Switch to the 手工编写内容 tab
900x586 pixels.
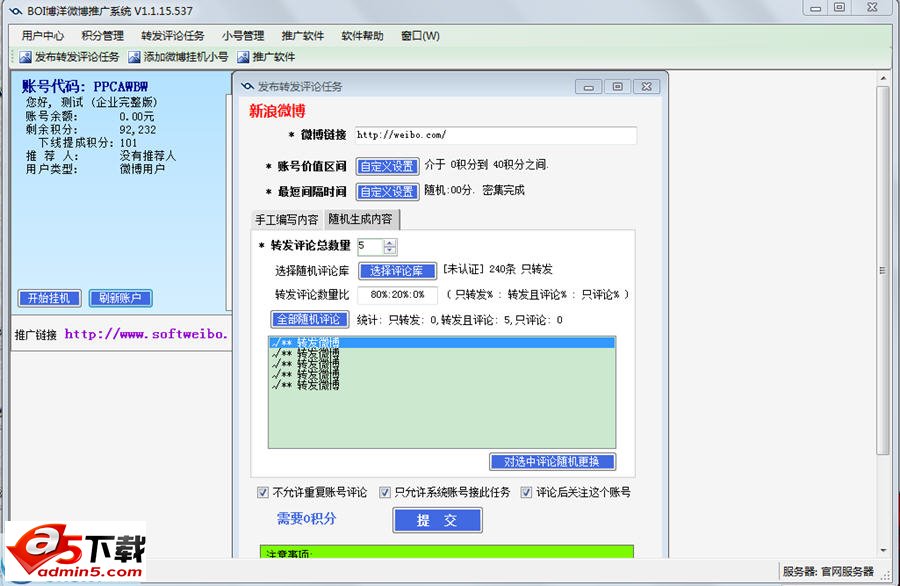point(287,220)
